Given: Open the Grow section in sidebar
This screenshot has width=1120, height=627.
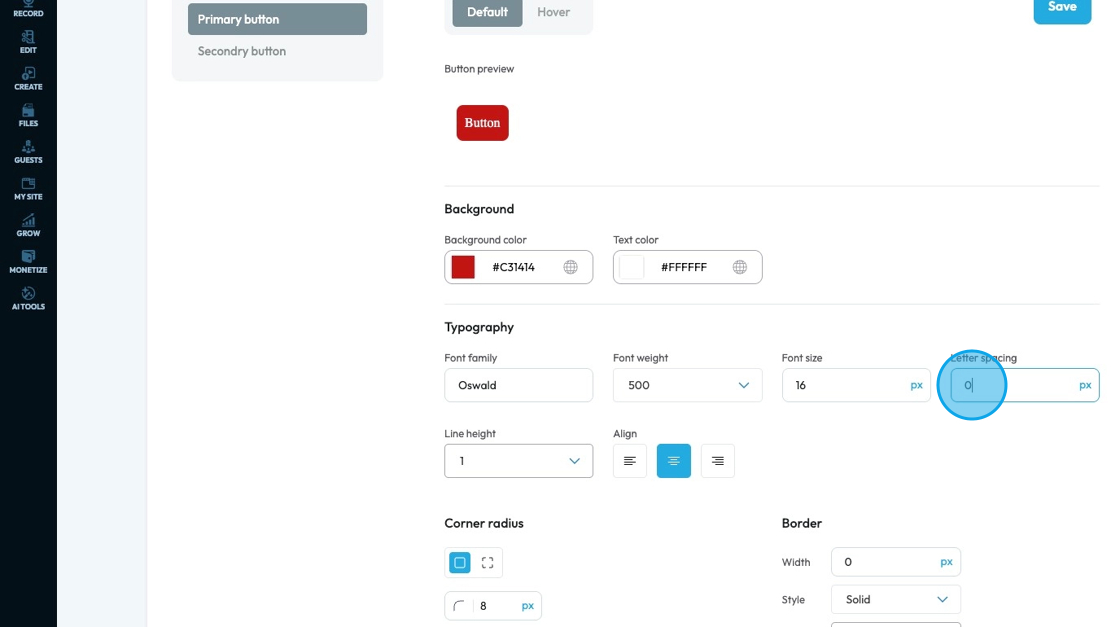Looking at the screenshot, I should point(28,225).
